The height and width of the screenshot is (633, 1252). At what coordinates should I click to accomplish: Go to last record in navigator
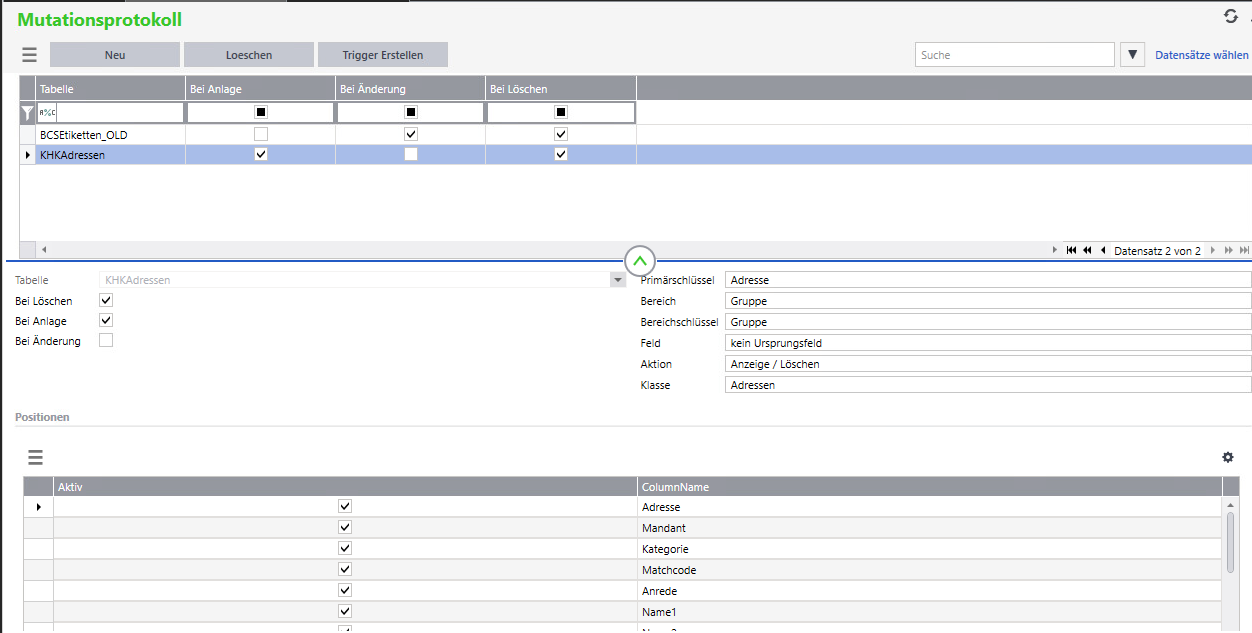(x=1244, y=251)
